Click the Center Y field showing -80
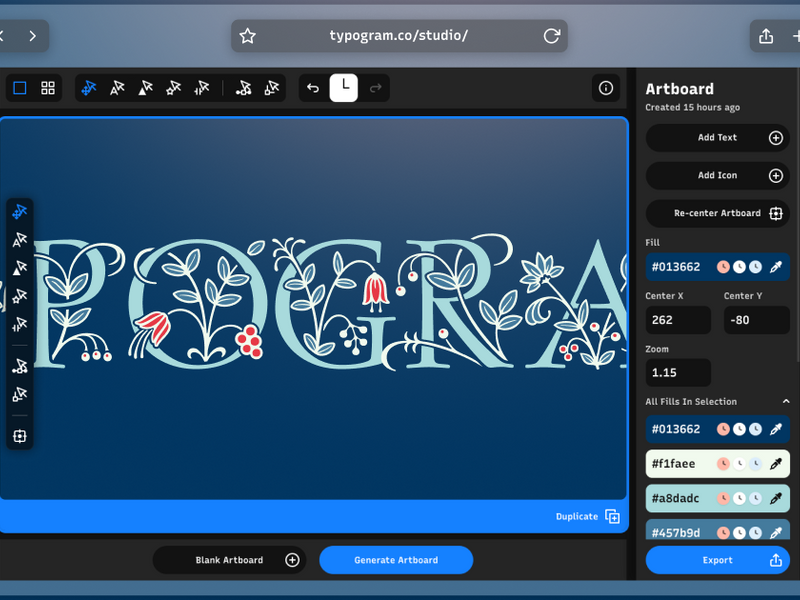Screen dimensions: 800x600 coord(757,320)
